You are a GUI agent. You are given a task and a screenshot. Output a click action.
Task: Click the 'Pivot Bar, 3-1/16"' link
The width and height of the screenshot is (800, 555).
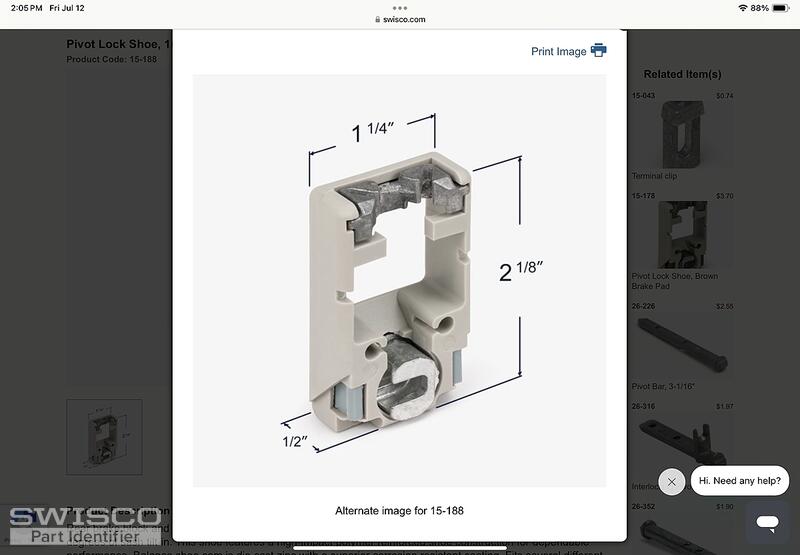coord(663,387)
